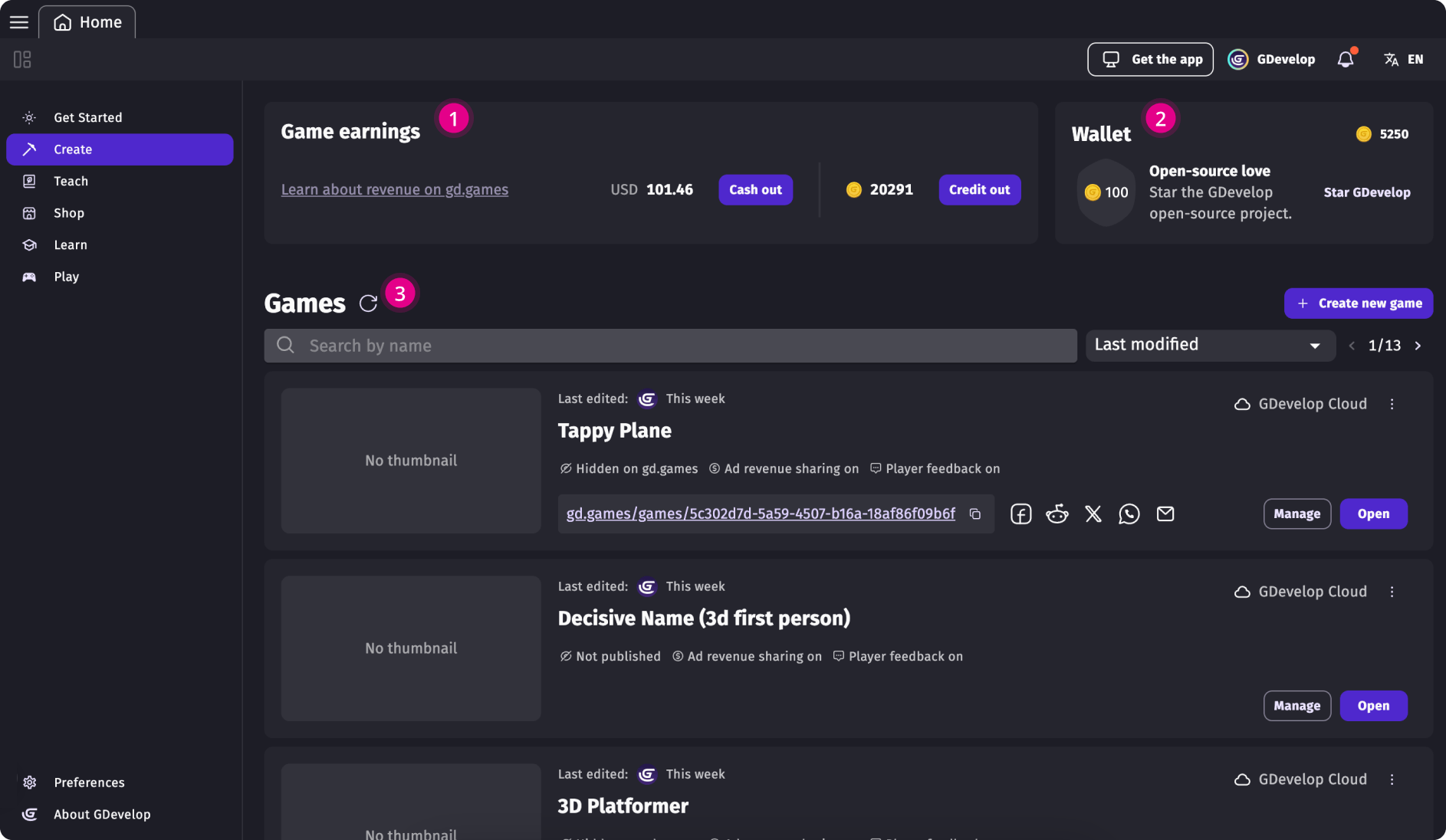
Task: Share Tappy Plane via WhatsApp
Action: pyautogui.click(x=1129, y=514)
